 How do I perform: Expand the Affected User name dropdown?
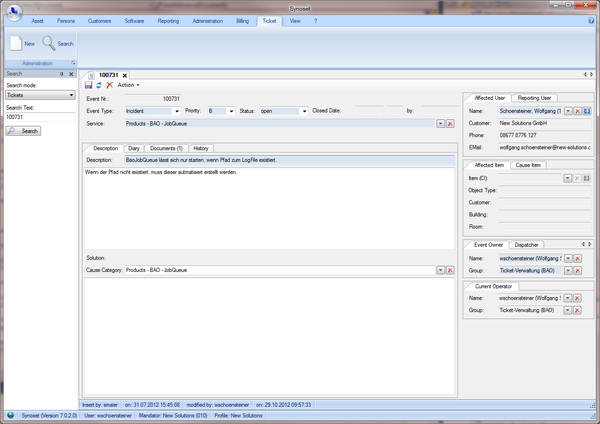tap(568, 111)
